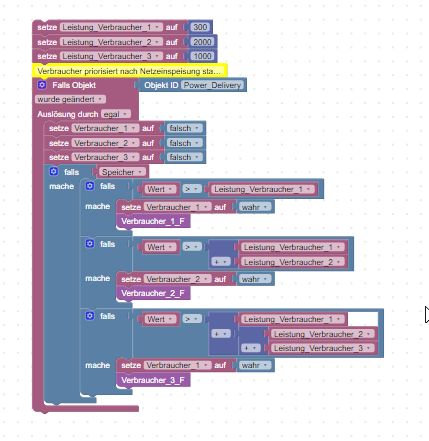Click the 'Objekt ID' label text

[x=161, y=85]
